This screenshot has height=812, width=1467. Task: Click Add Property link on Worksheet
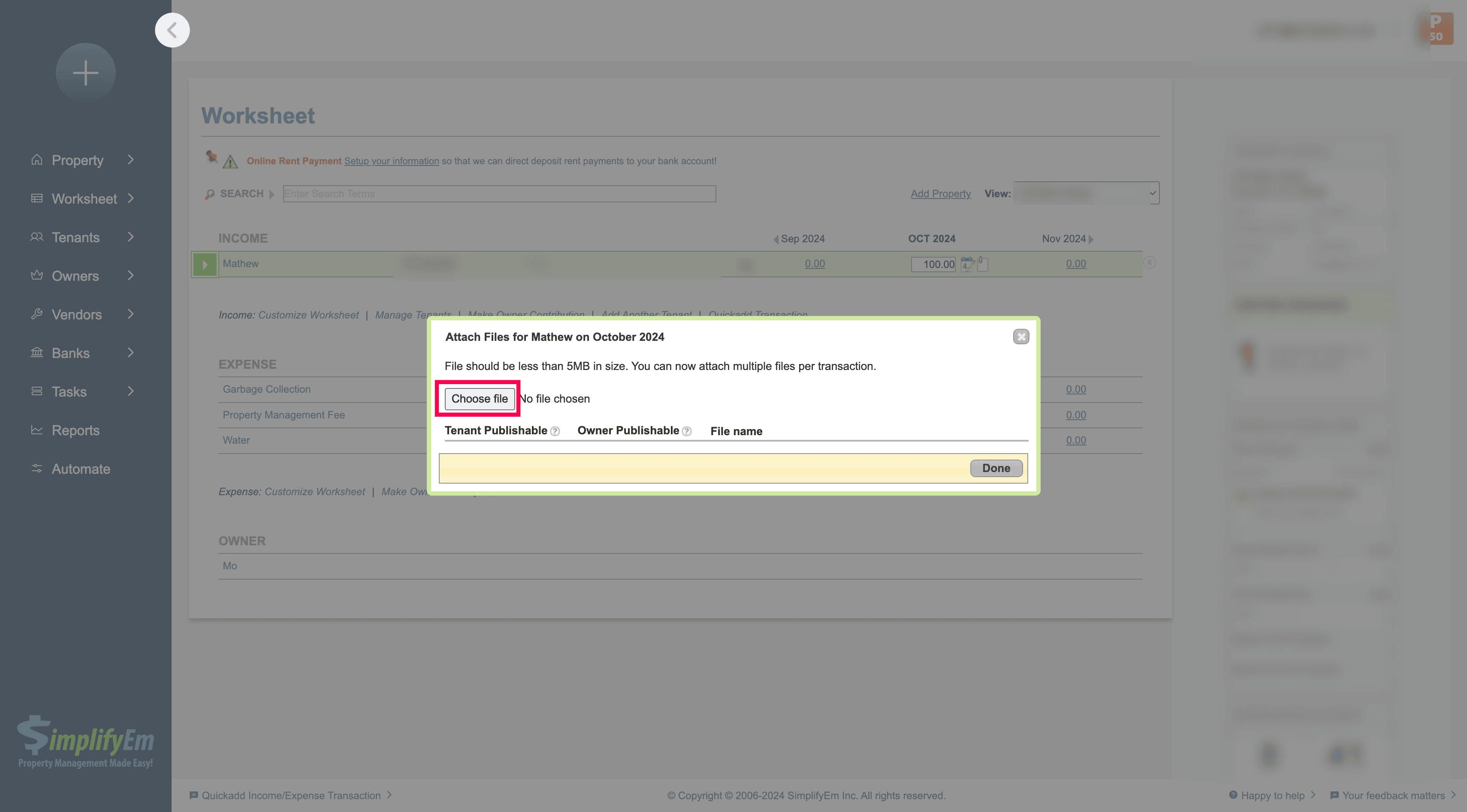point(940,192)
